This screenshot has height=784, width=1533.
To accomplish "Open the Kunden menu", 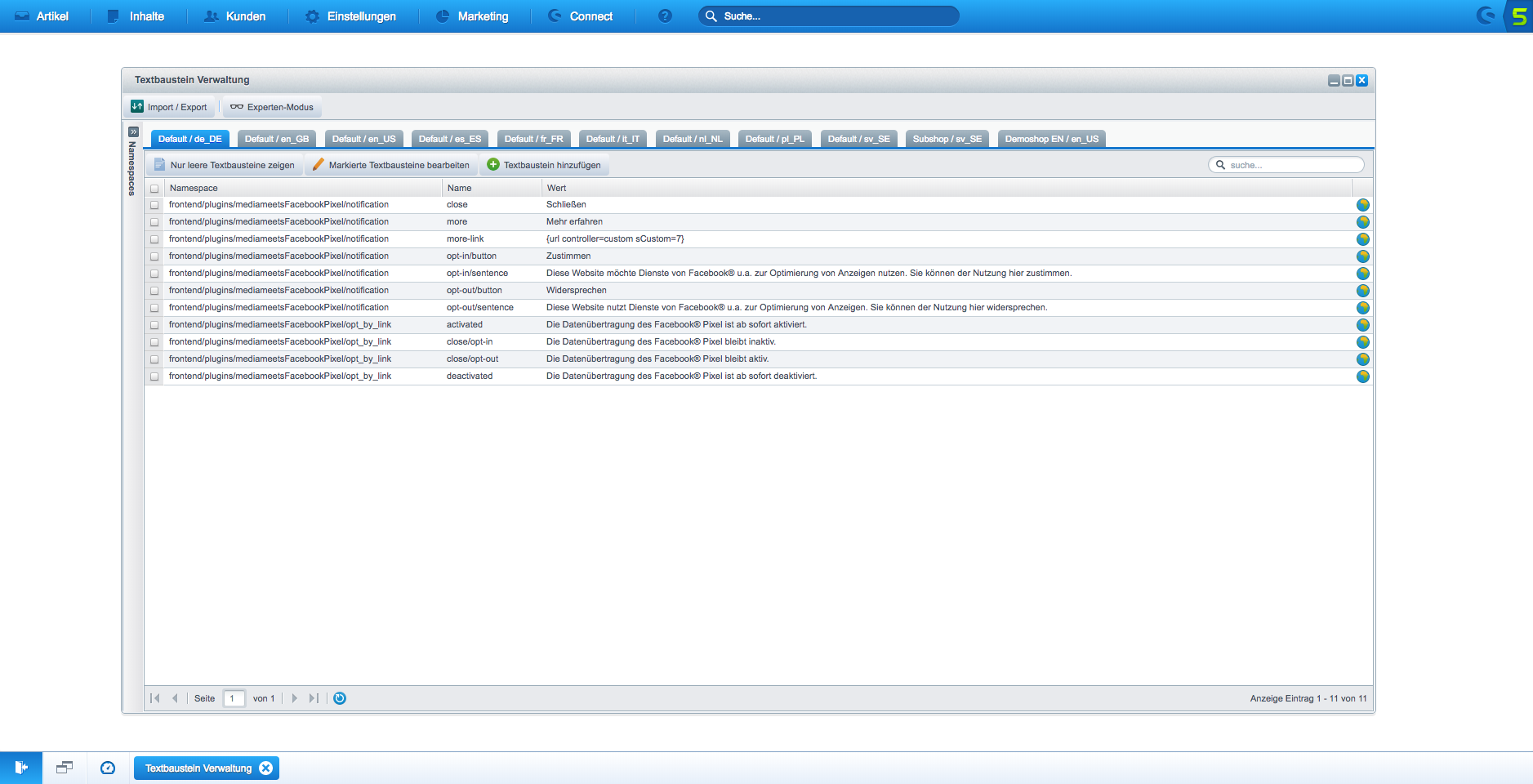I will point(235,16).
